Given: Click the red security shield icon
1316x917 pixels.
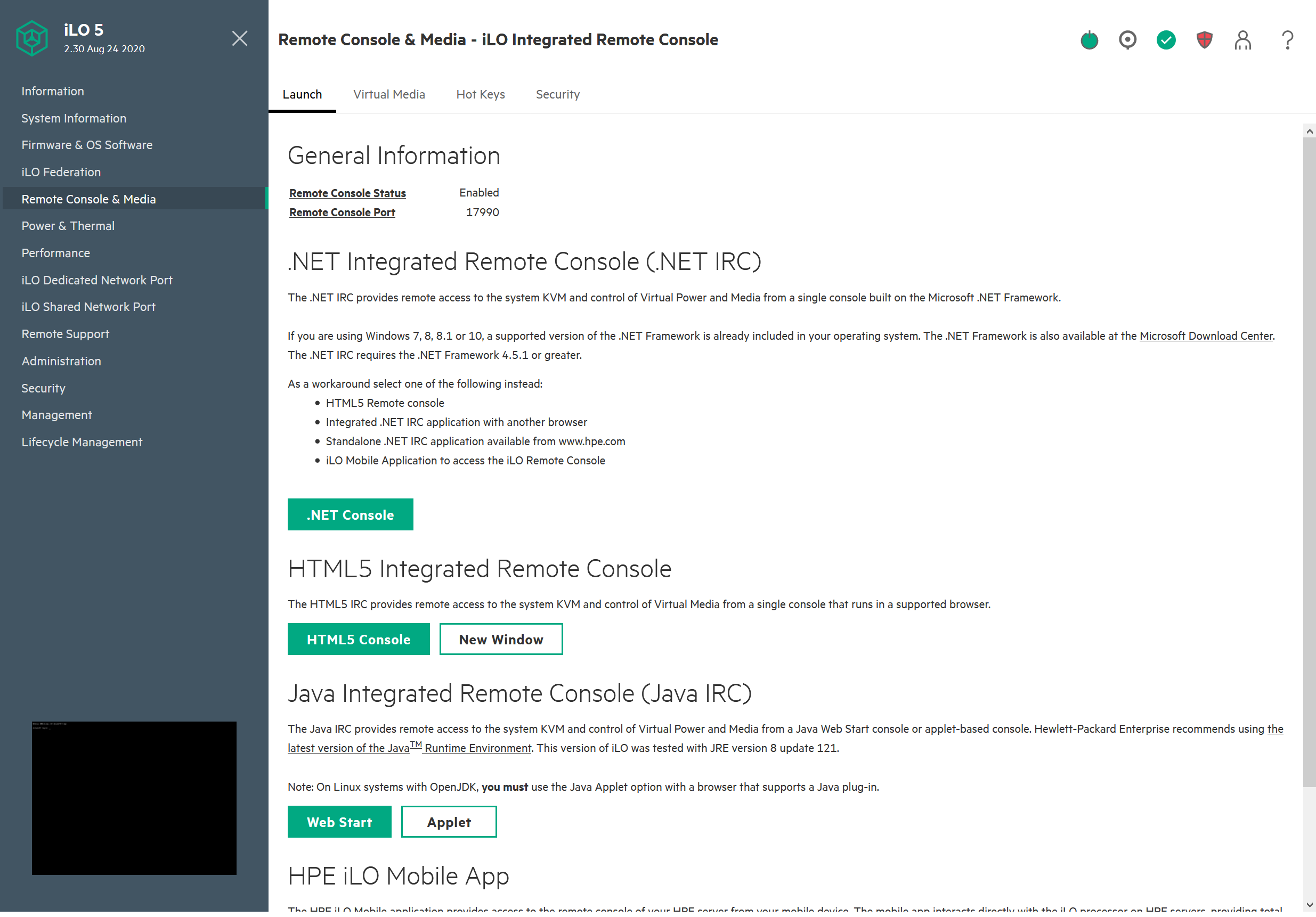Looking at the screenshot, I should tap(1204, 40).
